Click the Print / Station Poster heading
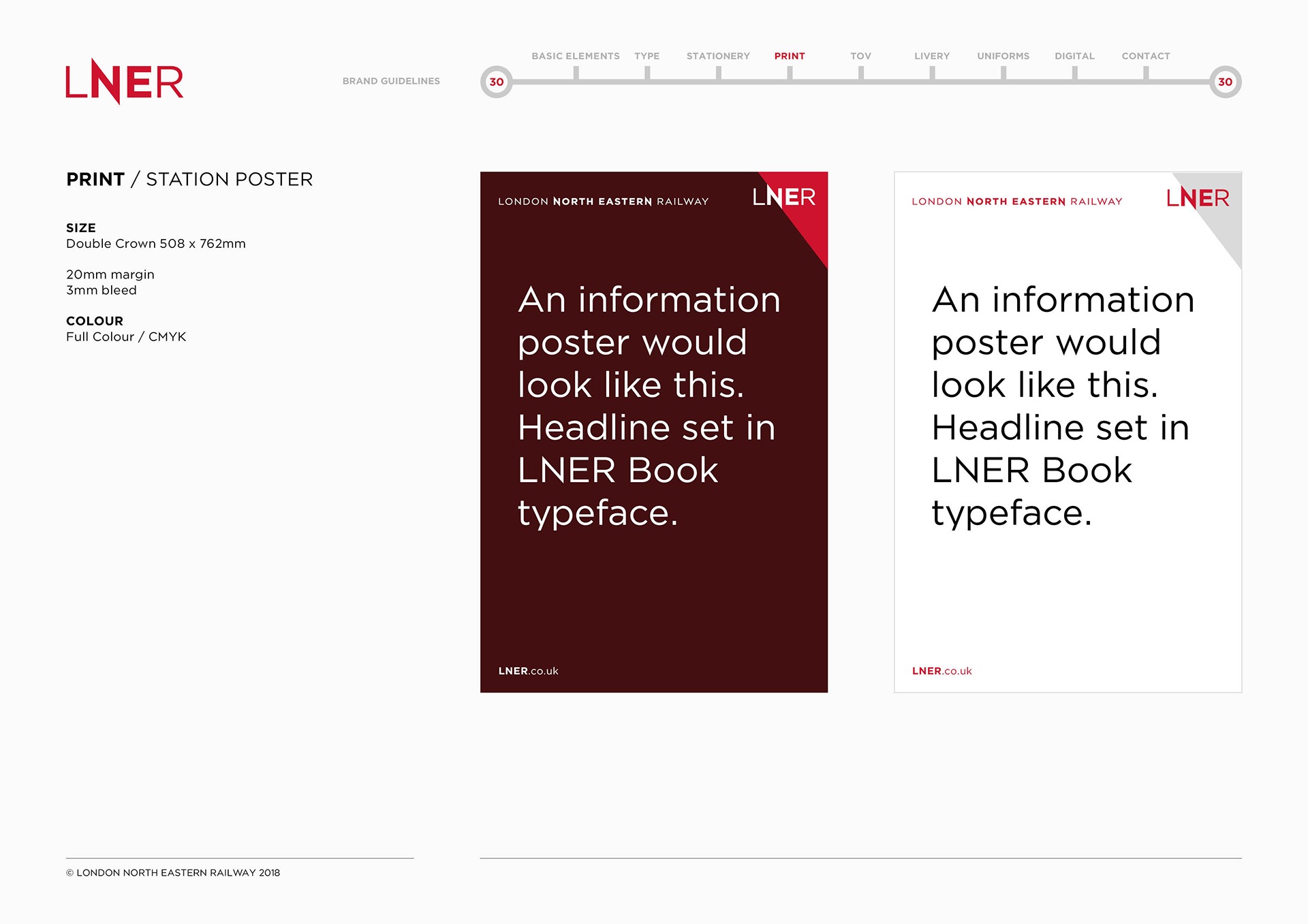The width and height of the screenshot is (1308, 924). (189, 179)
